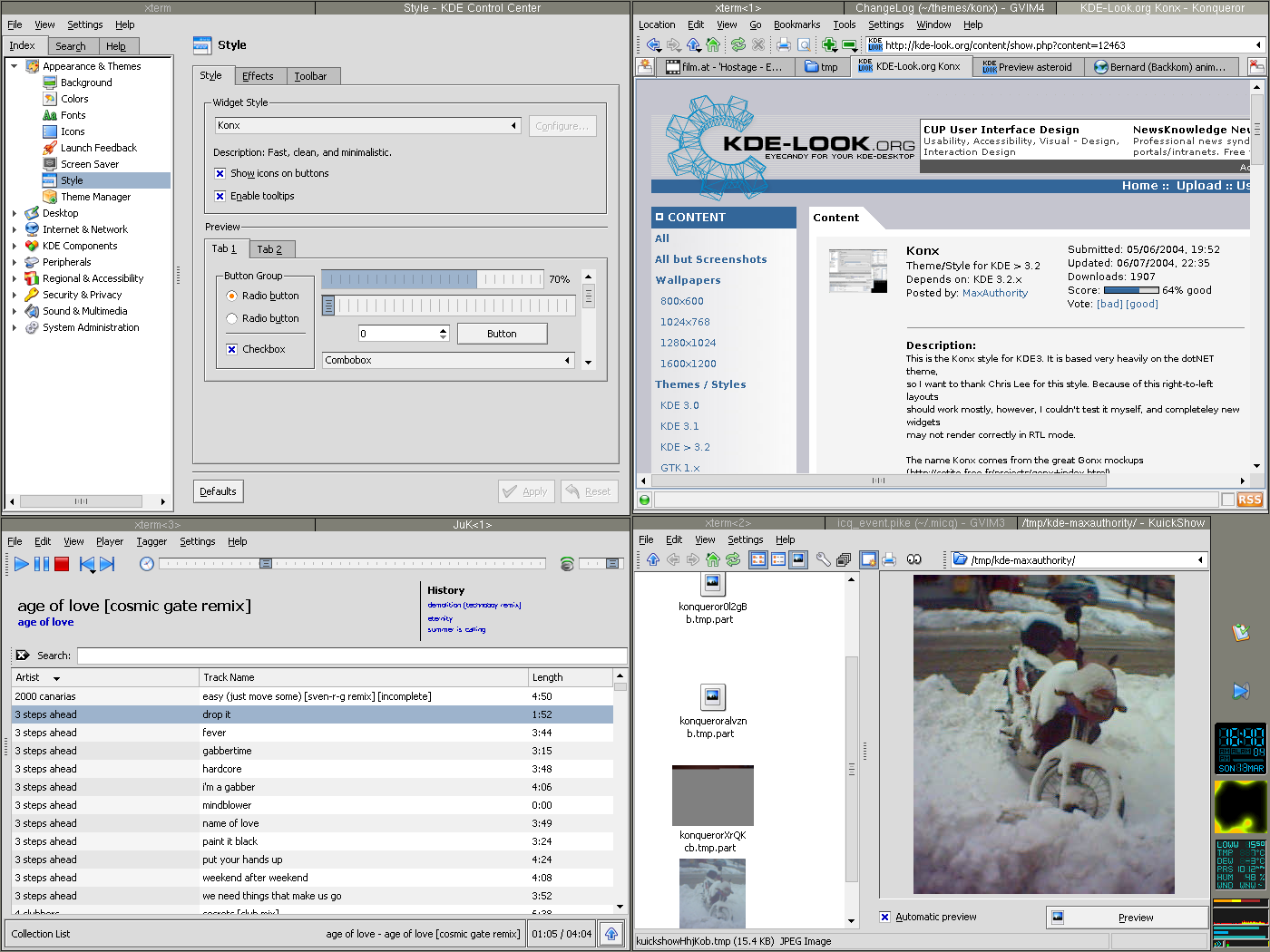The image size is (1270, 952).
Task: Vote [good] on the Konx page
Action: click(x=1141, y=304)
